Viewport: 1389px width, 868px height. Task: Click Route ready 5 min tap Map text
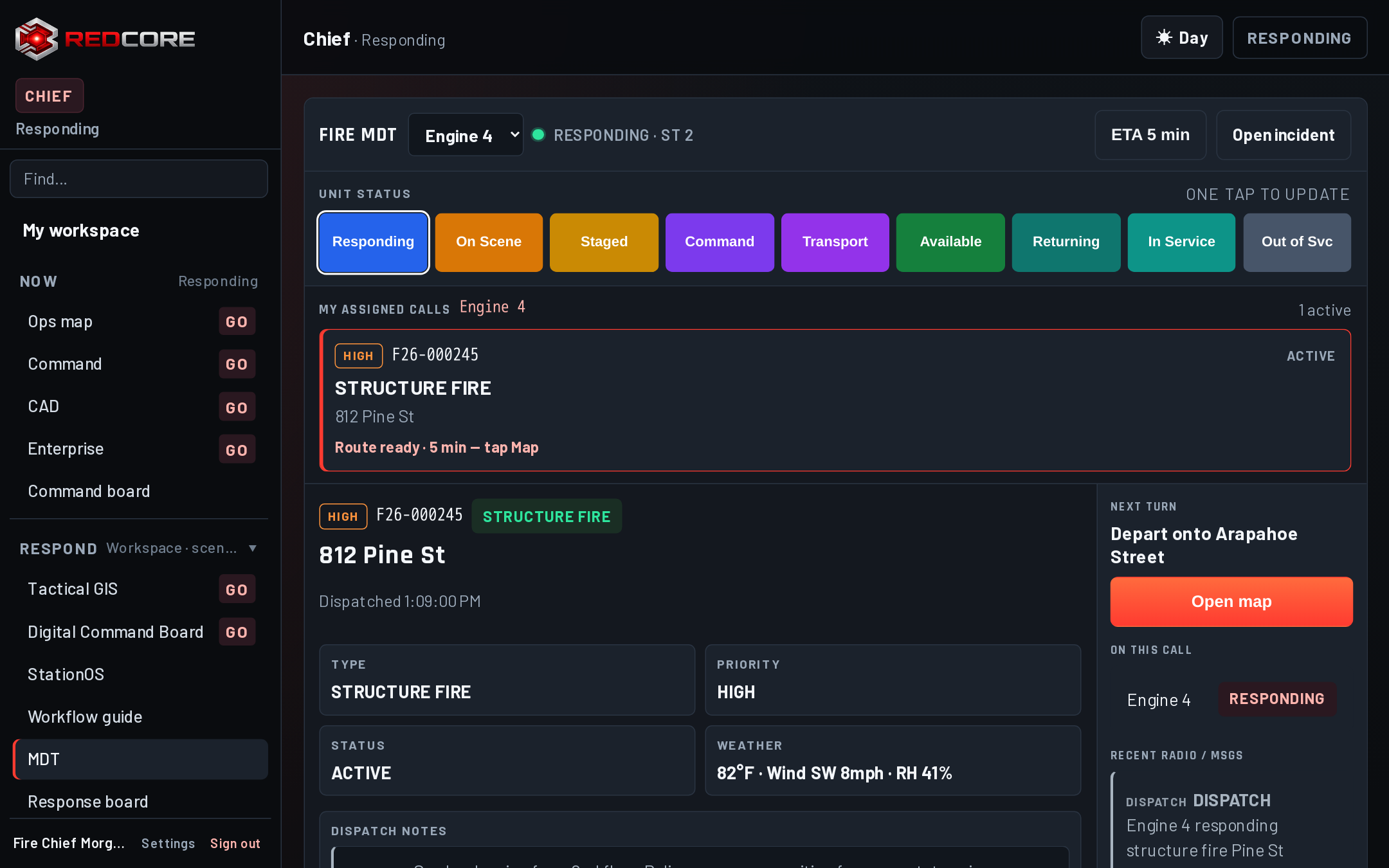click(x=437, y=448)
